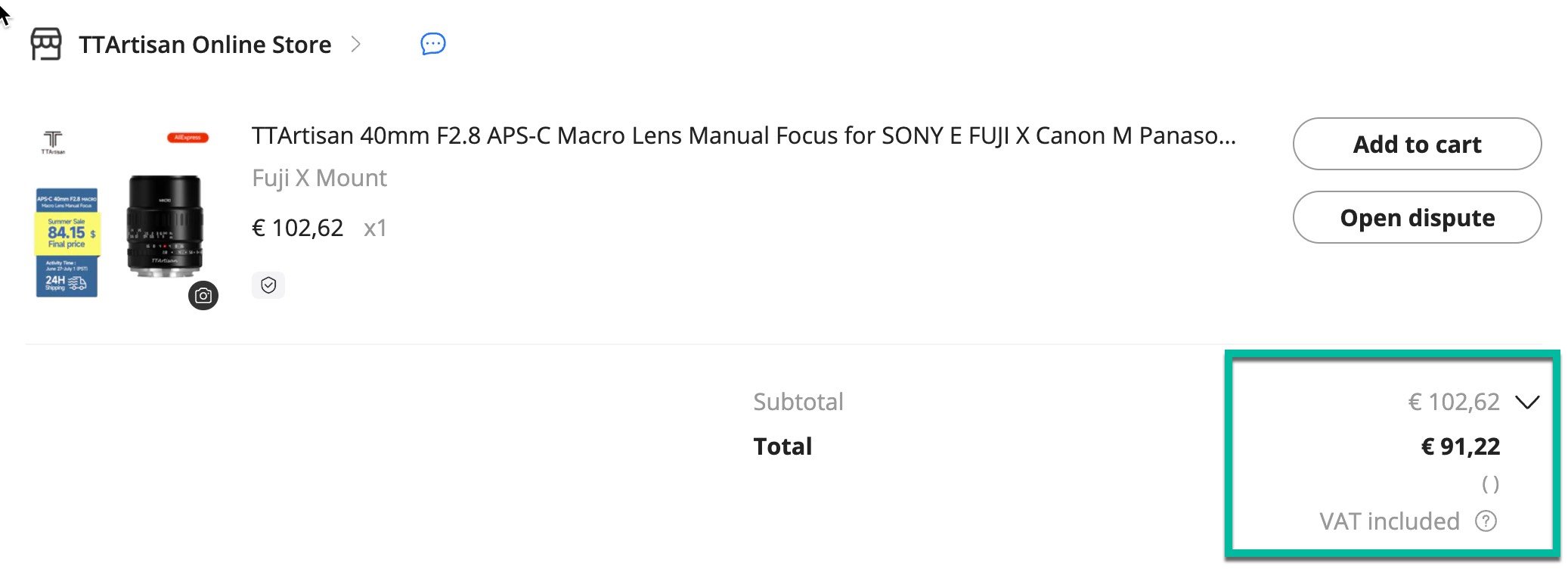Viewport: 1568px width, 569px height.
Task: Click the item price € 102,62
Action: pos(297,228)
